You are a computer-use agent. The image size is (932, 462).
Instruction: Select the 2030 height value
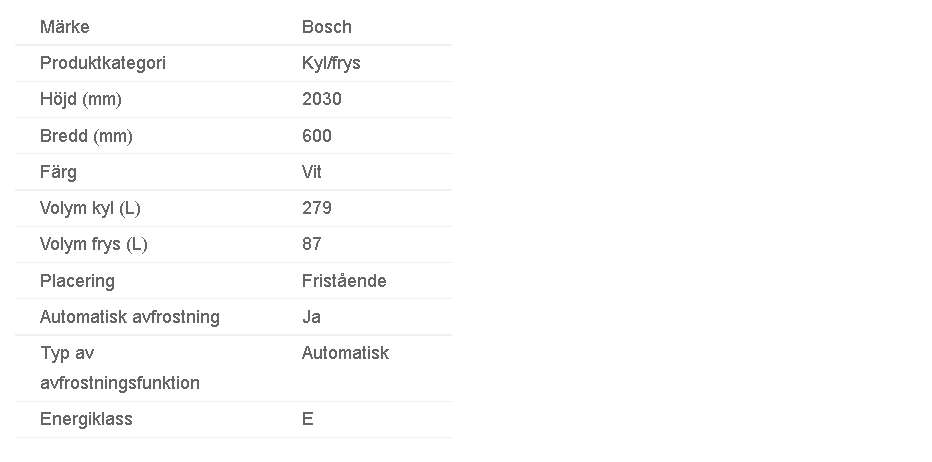coord(322,99)
